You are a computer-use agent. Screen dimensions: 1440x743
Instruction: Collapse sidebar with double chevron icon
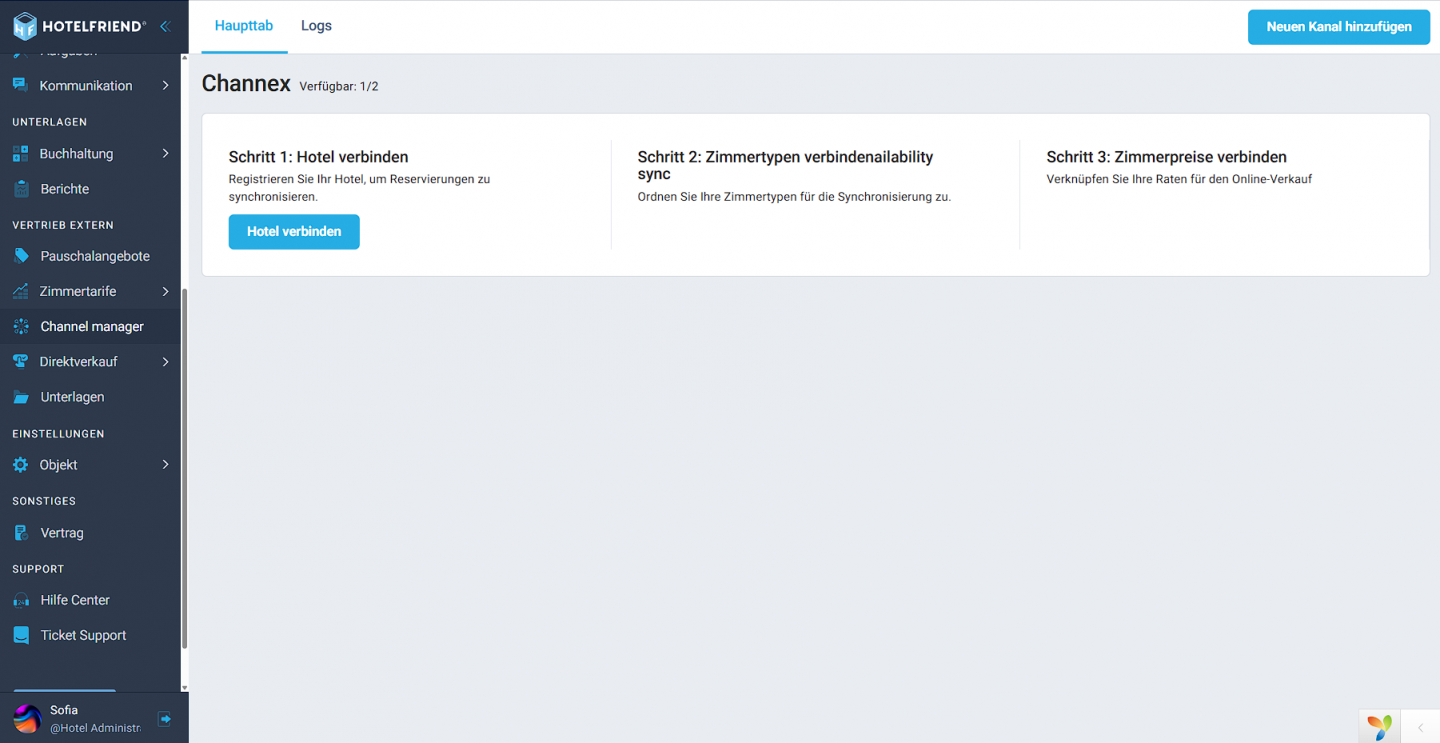coord(165,26)
